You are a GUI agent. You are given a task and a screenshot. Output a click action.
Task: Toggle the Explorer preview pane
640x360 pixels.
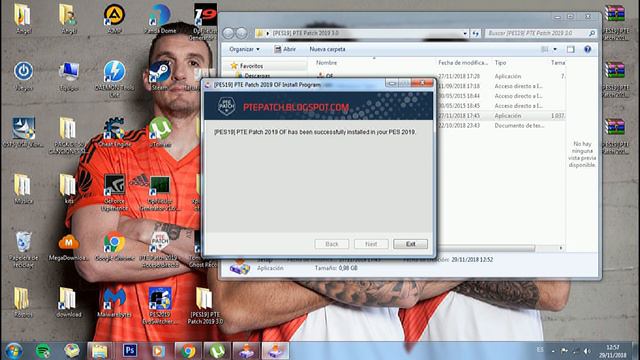tap(570, 49)
